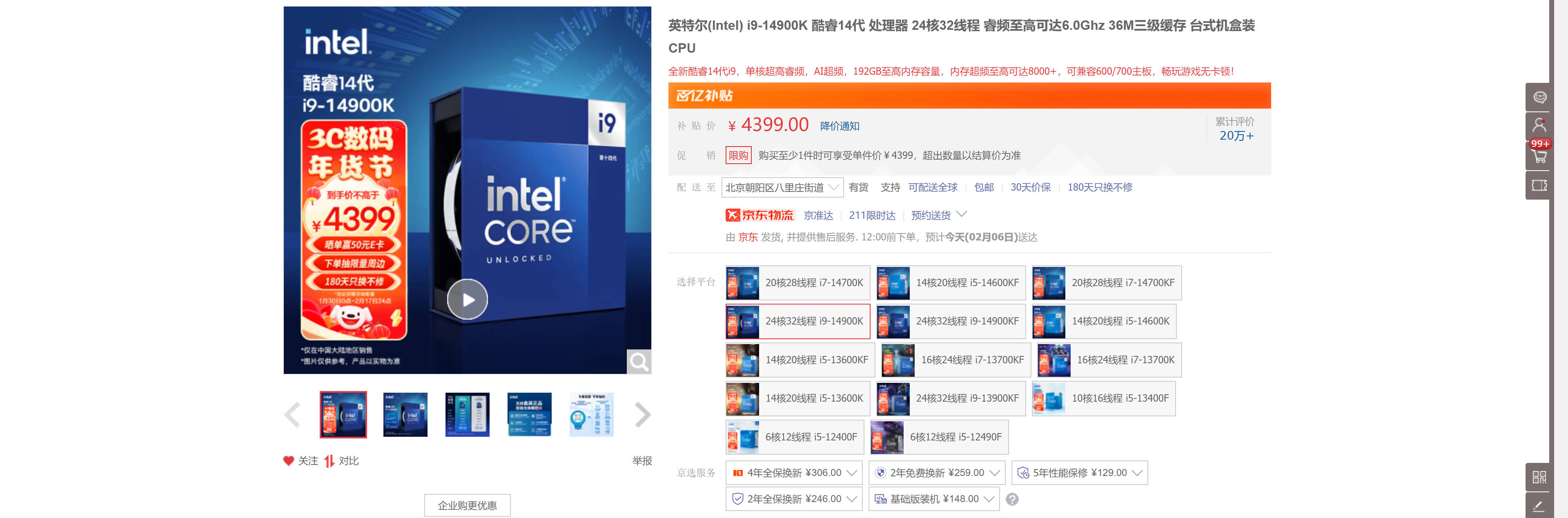Open the user account sidebar icon
Screen dimensions: 1568x518
(x=1539, y=125)
